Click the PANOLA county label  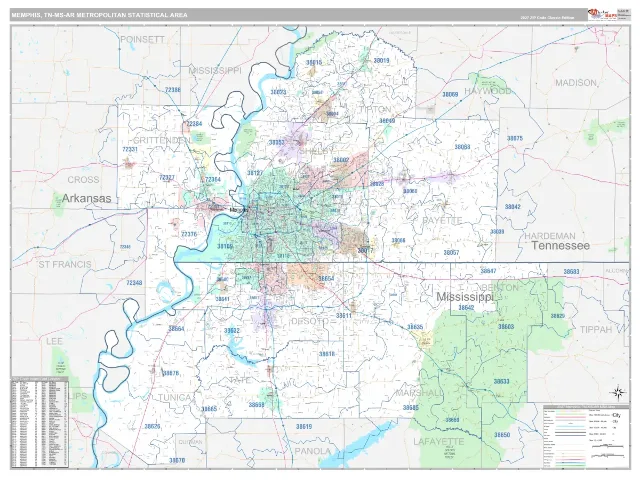click(313, 451)
